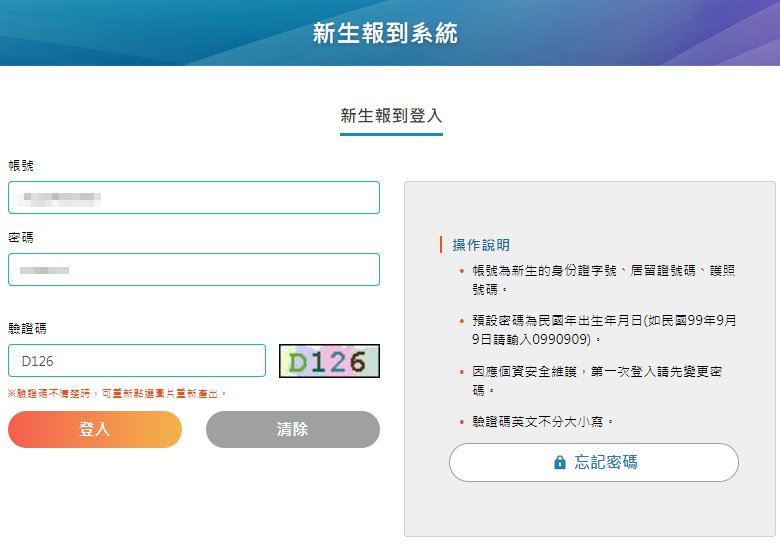Screen dimensions: 780x544
Task: Click the 帳號 account input field
Action: click(x=194, y=198)
